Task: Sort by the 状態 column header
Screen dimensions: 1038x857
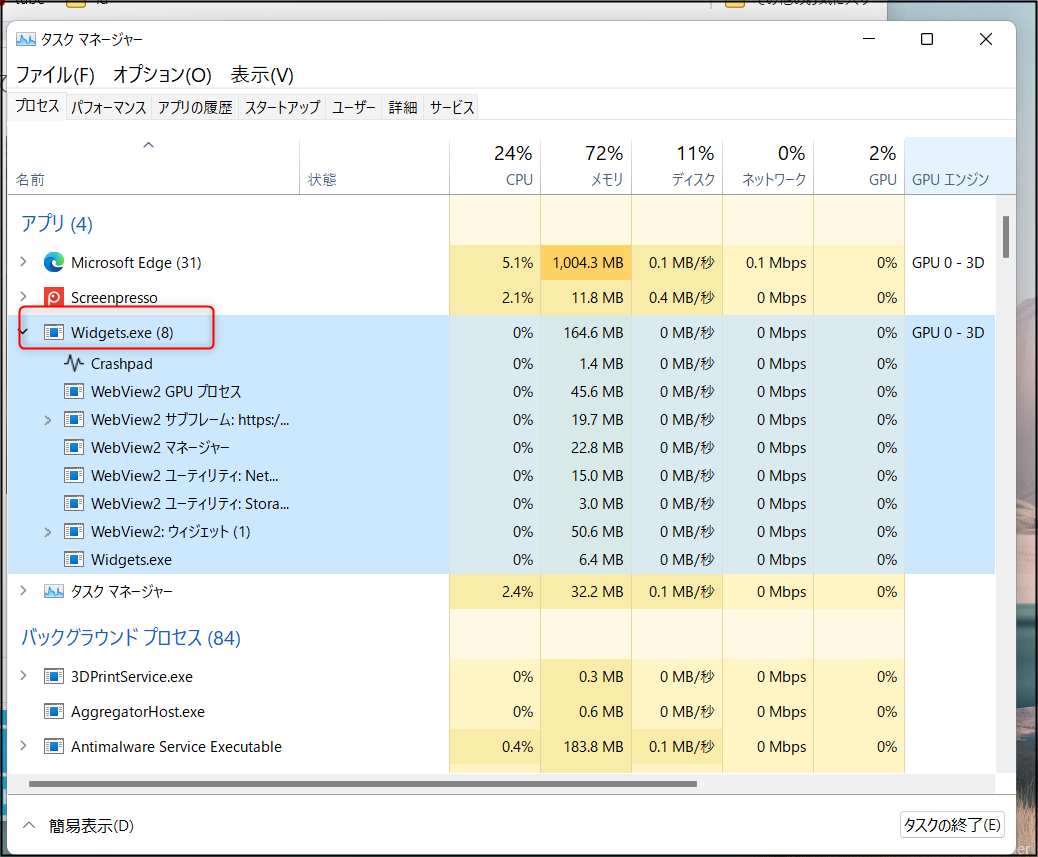Action: pos(374,167)
